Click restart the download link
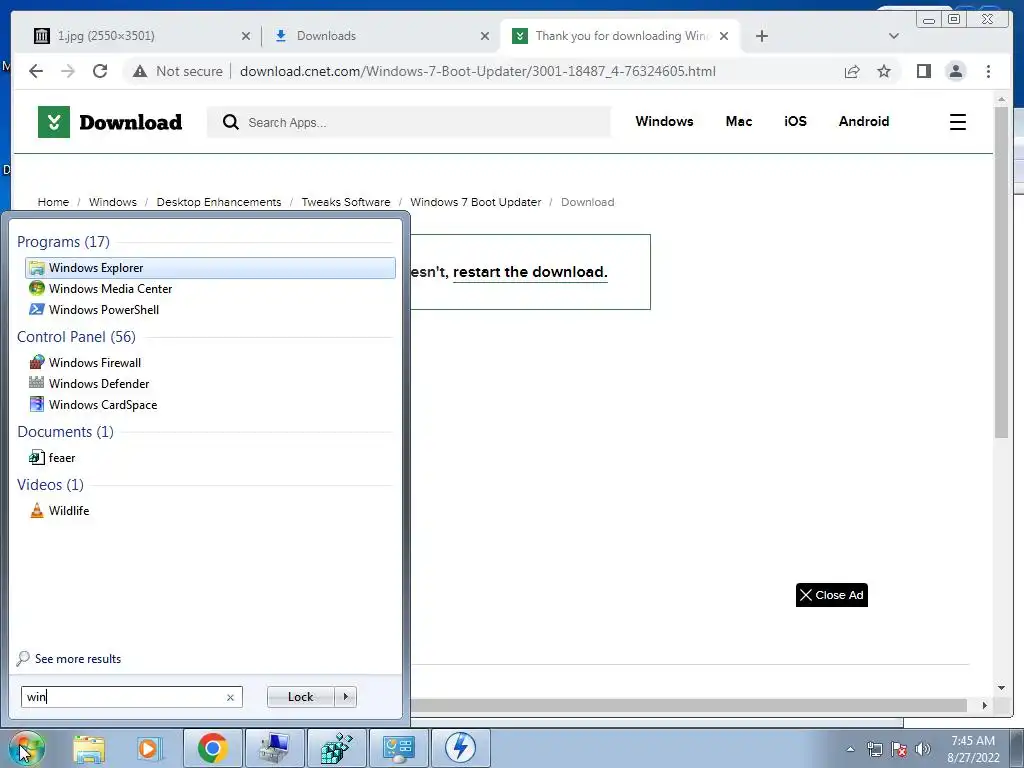The height and width of the screenshot is (768, 1024). tap(530, 272)
